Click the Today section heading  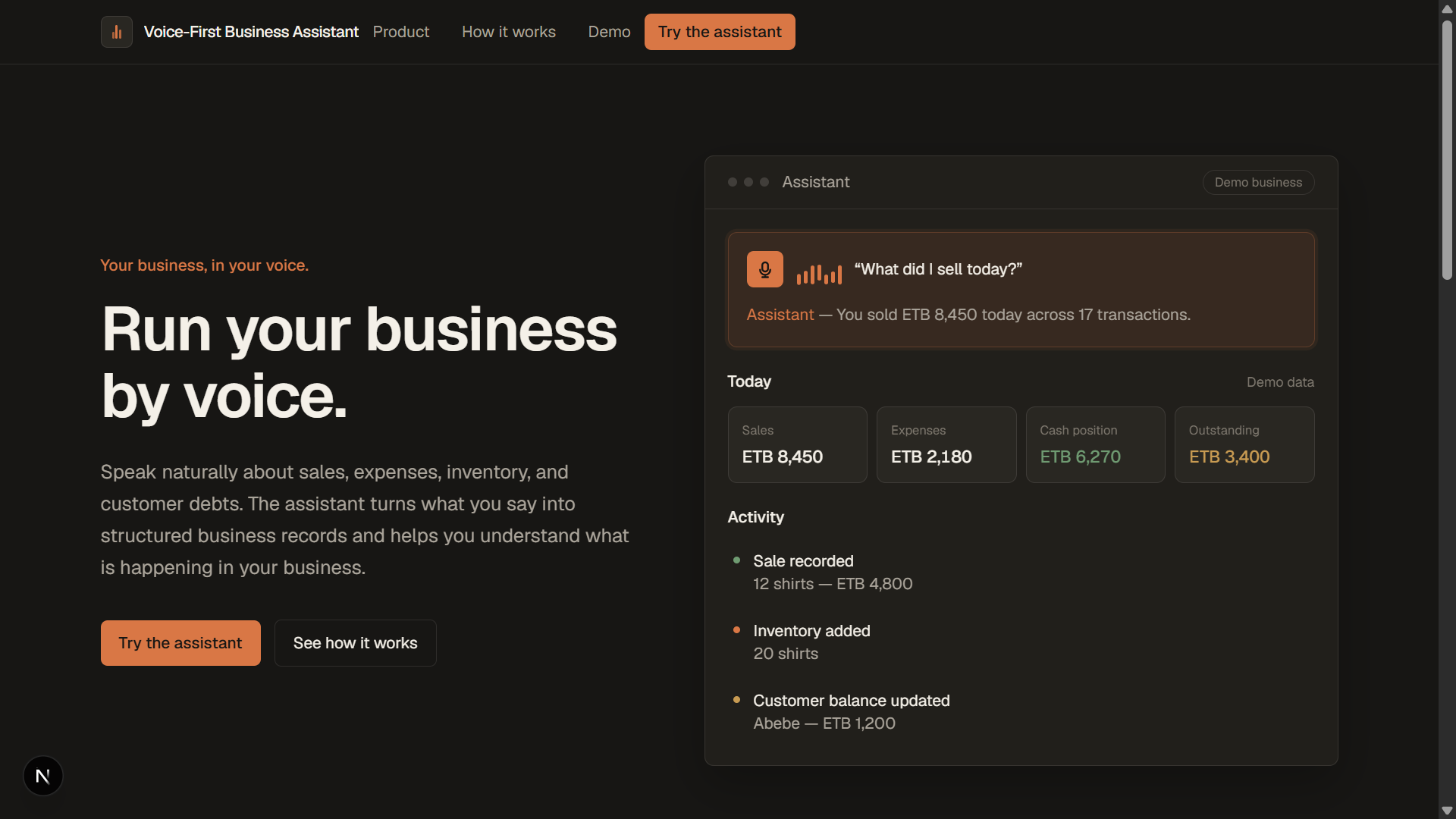[x=749, y=381]
